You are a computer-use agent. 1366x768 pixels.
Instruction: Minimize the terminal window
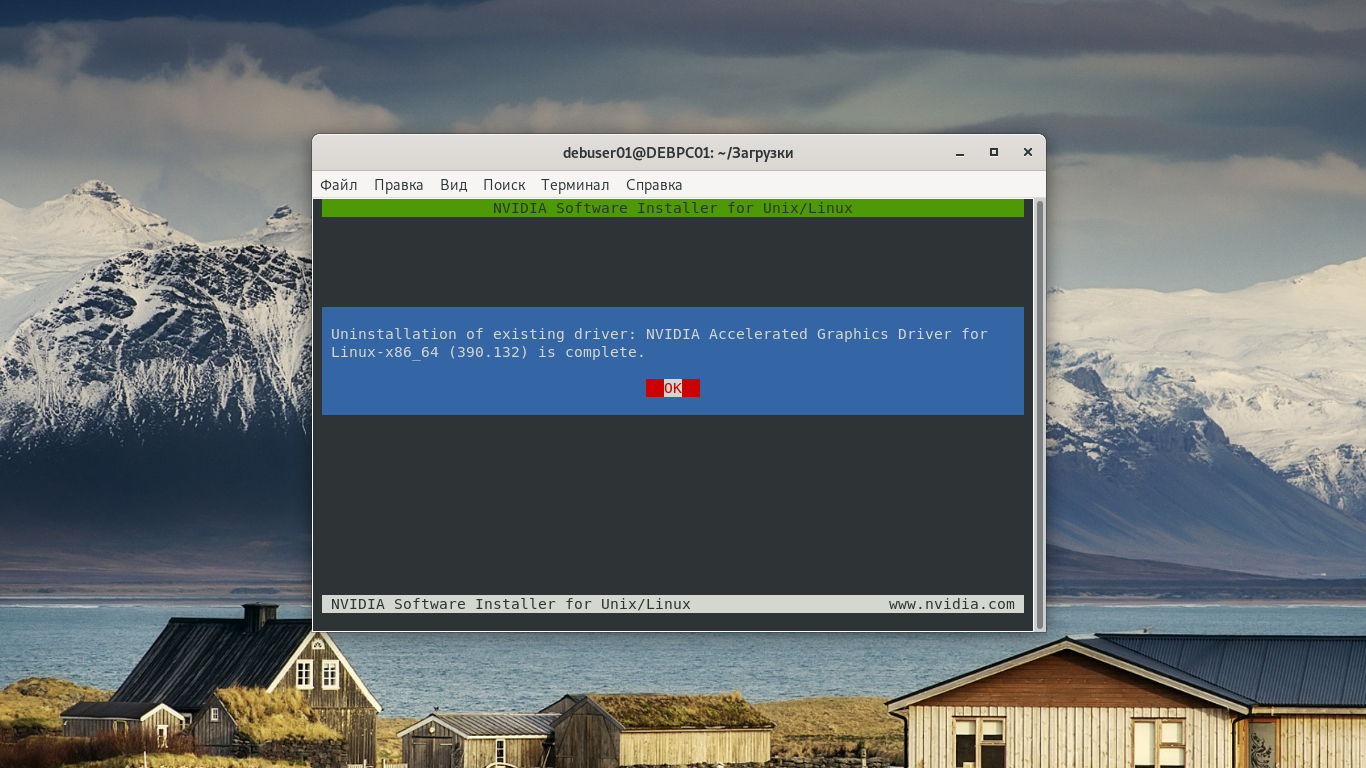coord(960,153)
